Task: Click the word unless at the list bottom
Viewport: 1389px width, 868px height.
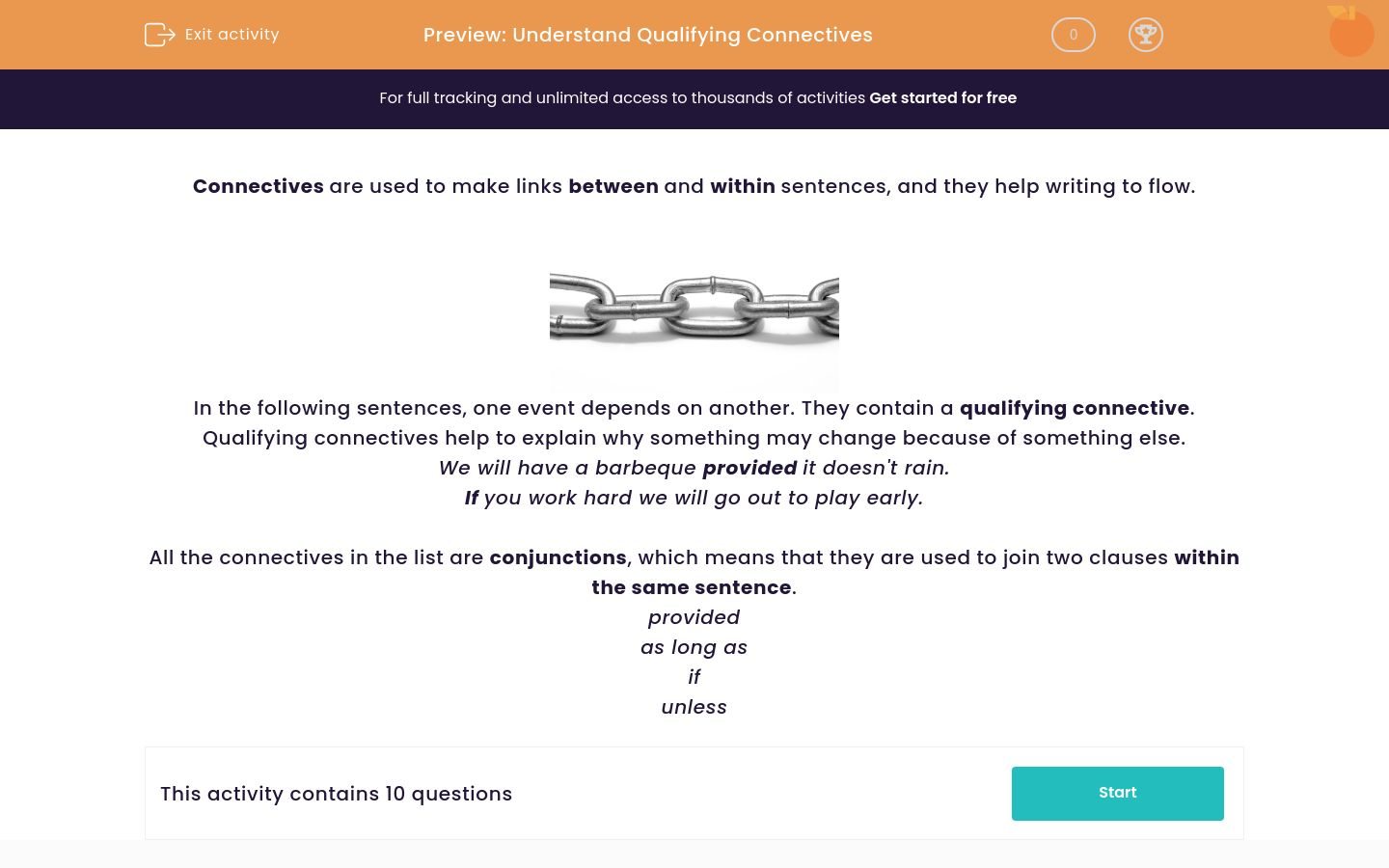Action: [694, 706]
